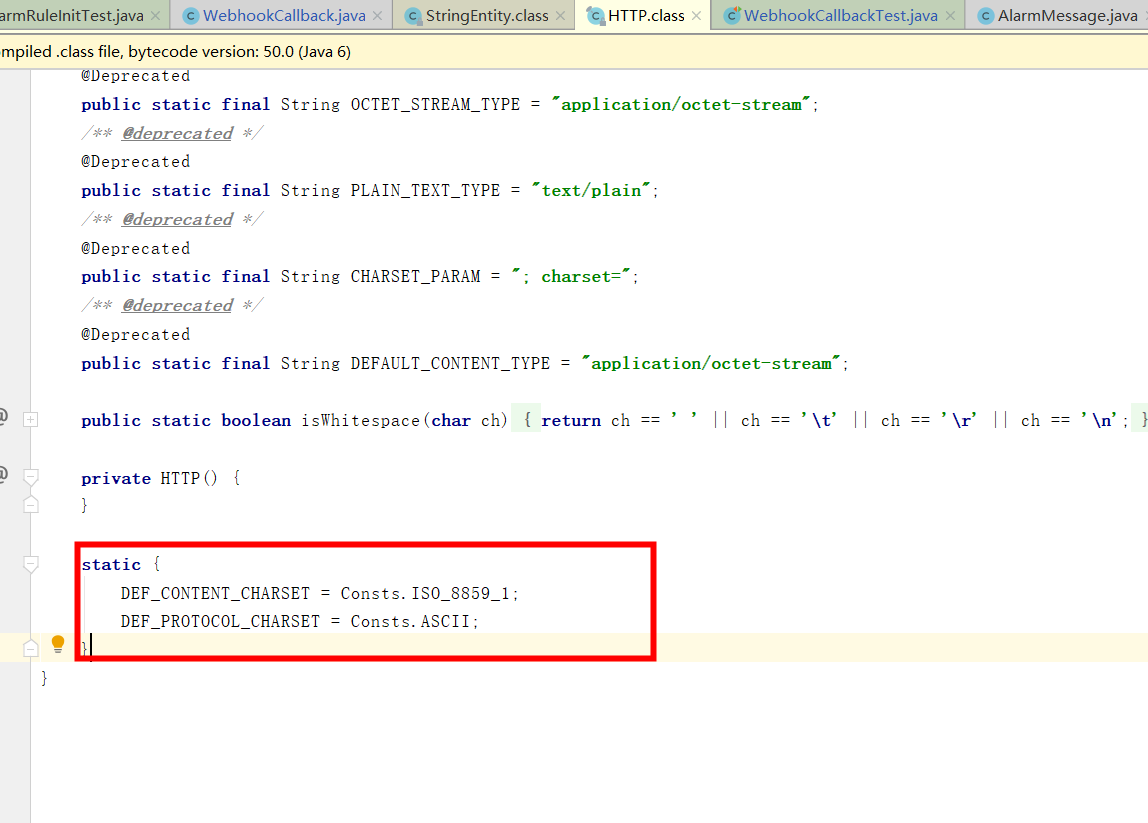Click the class icon on the HTTP.class tab

pos(595,16)
